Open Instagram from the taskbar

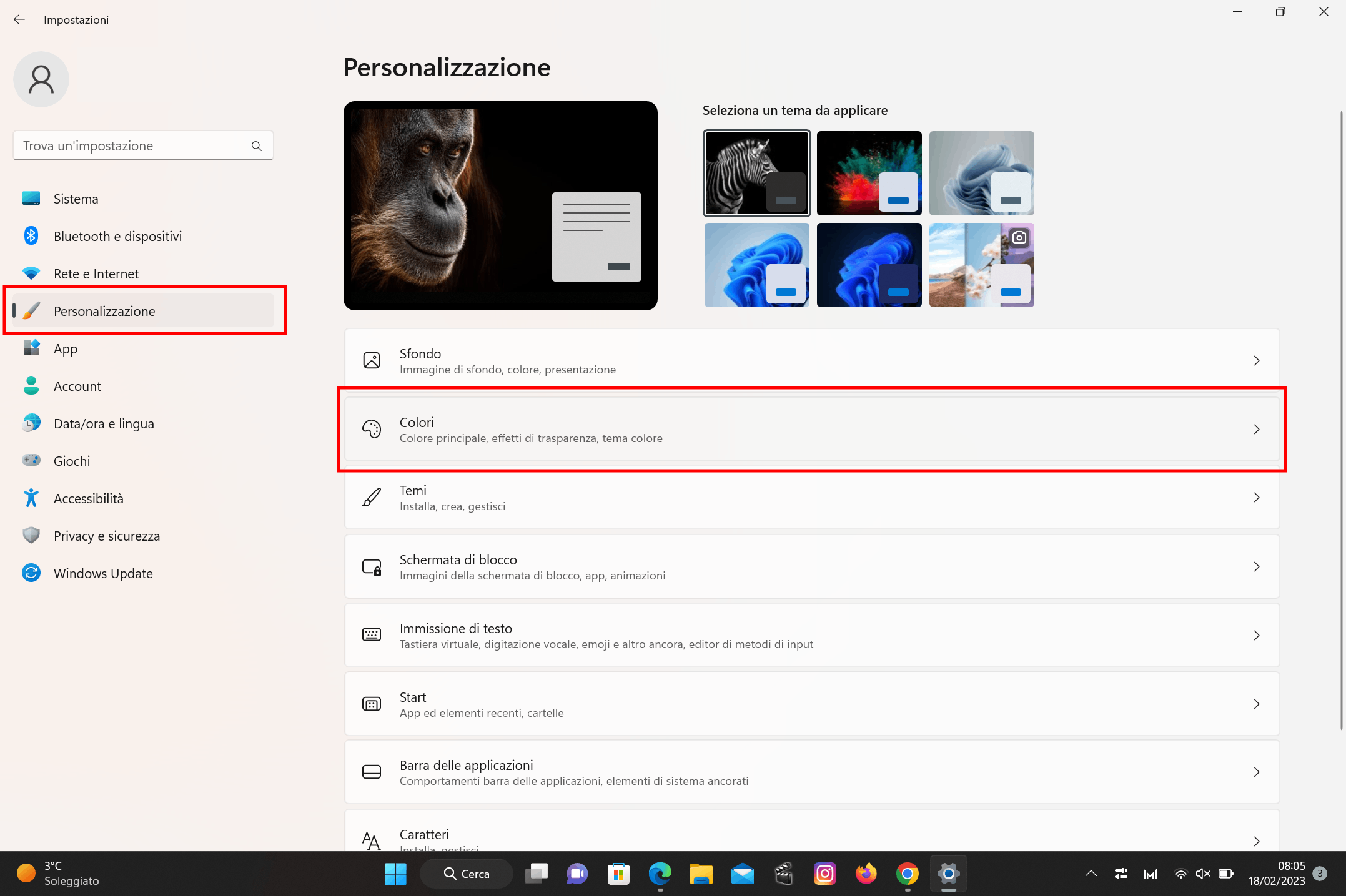coord(824,874)
